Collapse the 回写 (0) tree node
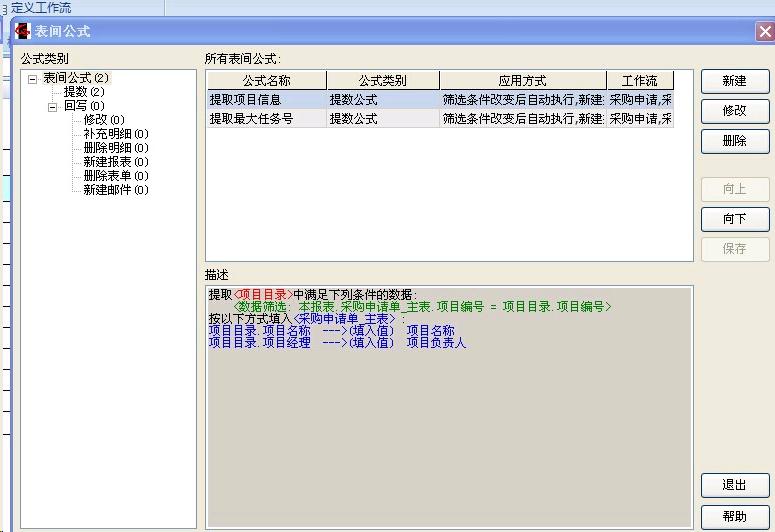 pyautogui.click(x=53, y=106)
